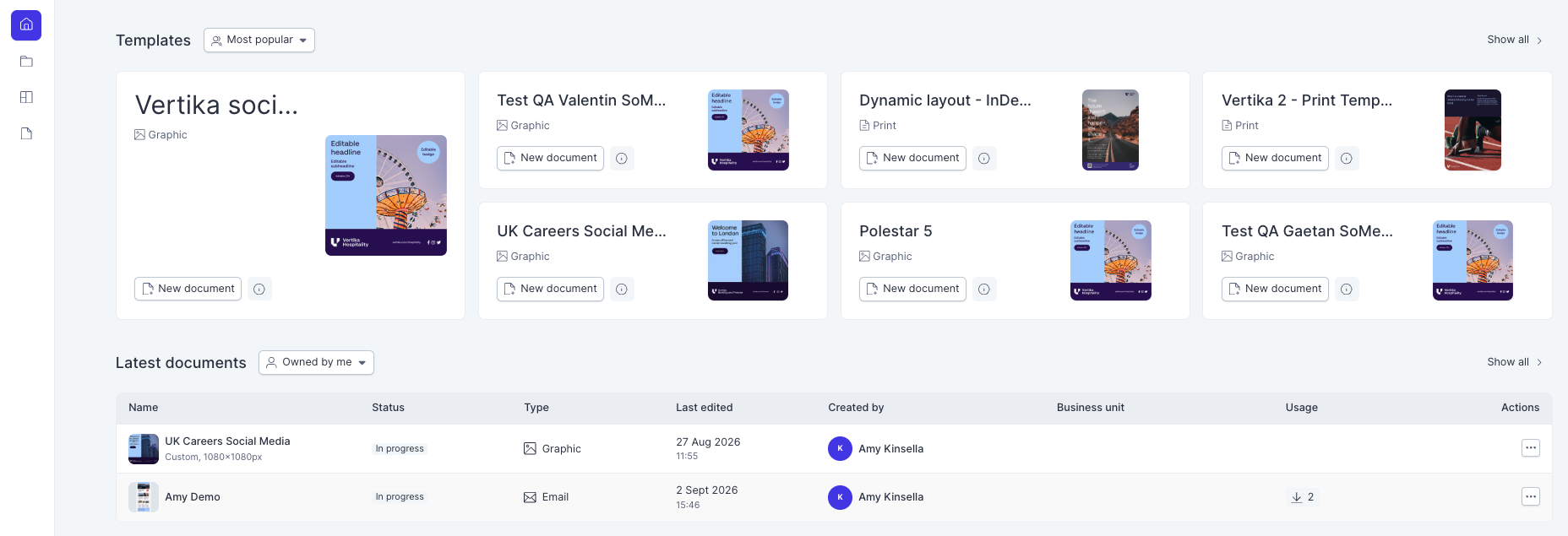The height and width of the screenshot is (536, 1568).
Task: Open the folder icon in sidebar
Action: [x=26, y=62]
